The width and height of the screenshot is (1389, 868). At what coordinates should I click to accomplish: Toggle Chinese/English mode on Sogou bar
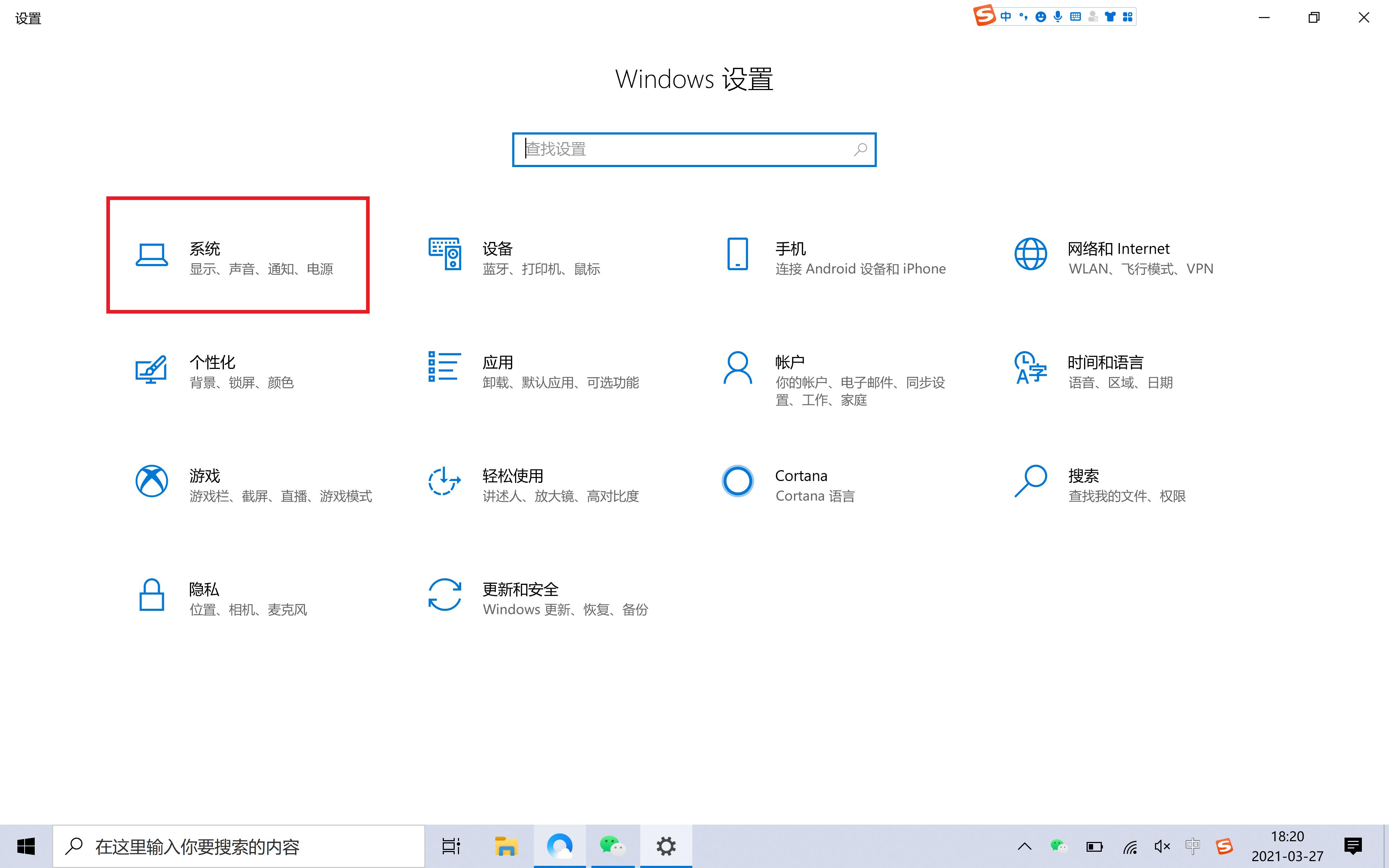point(1006,16)
